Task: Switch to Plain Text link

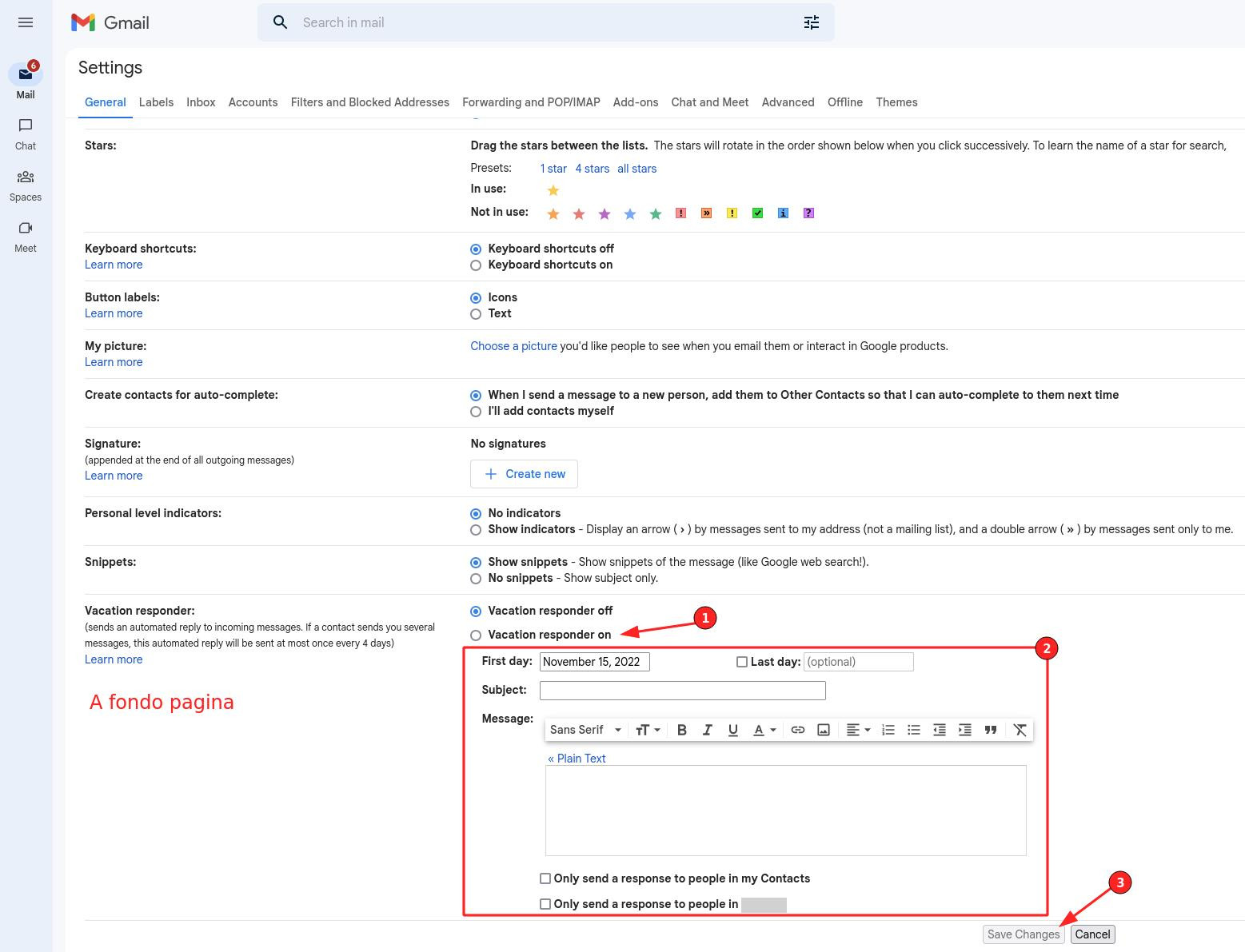Action: [577, 759]
